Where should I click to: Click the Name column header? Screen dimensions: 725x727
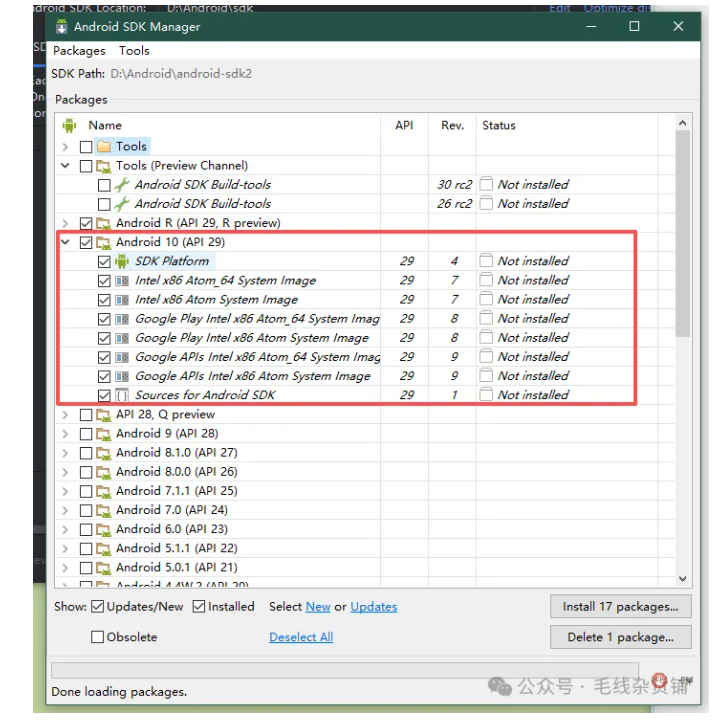tap(105, 125)
